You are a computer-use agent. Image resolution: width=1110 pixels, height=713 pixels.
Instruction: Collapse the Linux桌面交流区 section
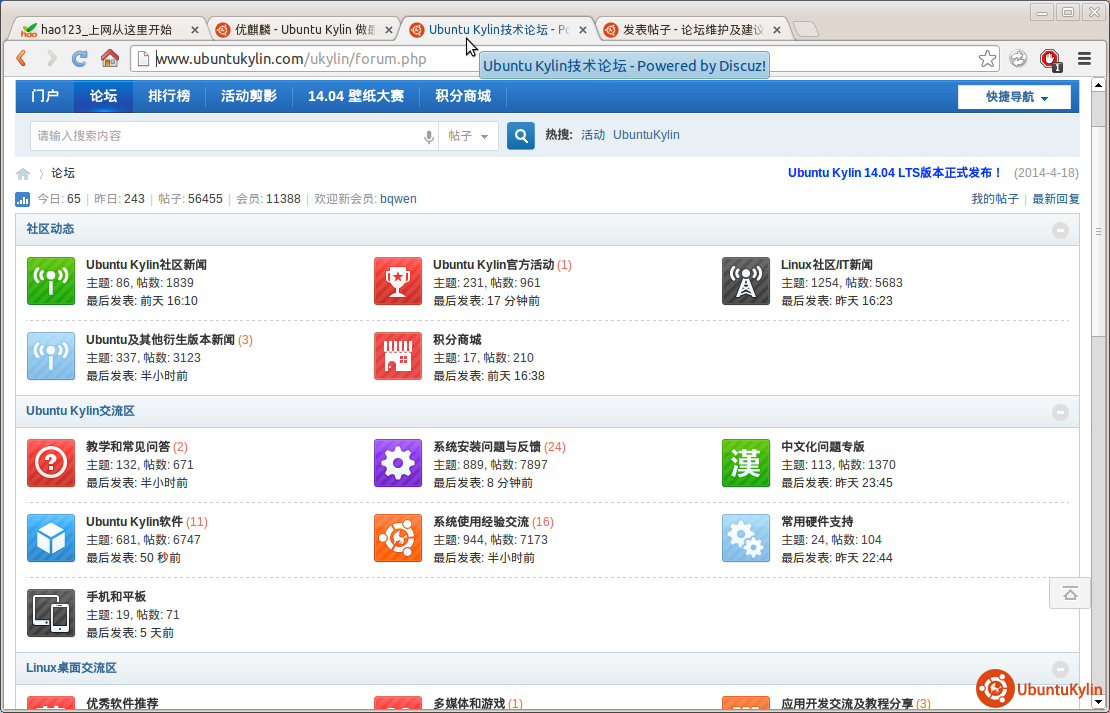(x=1060, y=669)
